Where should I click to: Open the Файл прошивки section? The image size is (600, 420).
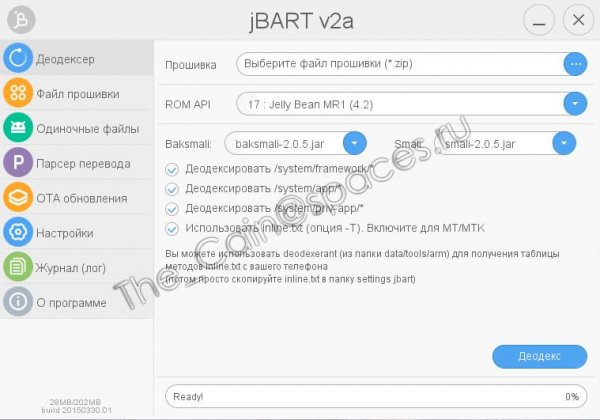(77, 93)
